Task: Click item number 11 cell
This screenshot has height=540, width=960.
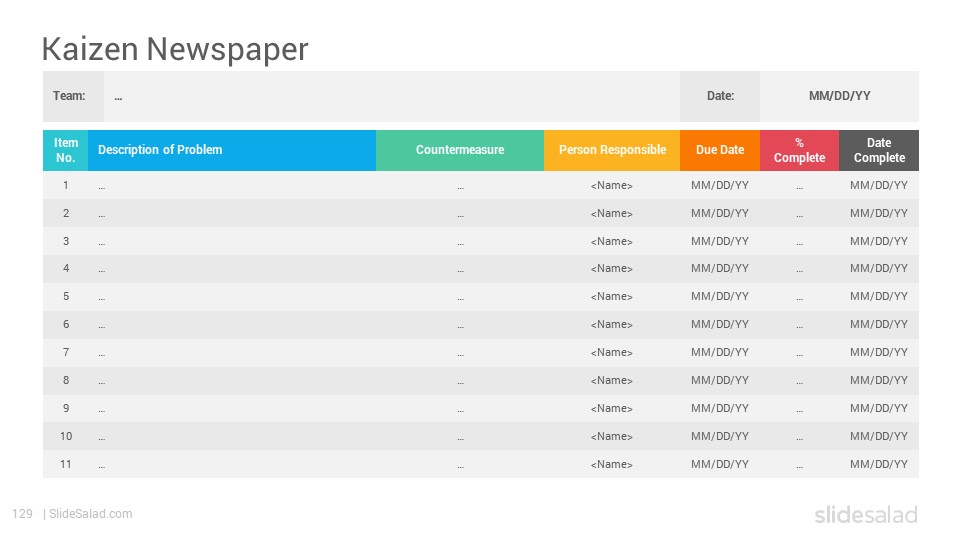Action: coord(66,464)
